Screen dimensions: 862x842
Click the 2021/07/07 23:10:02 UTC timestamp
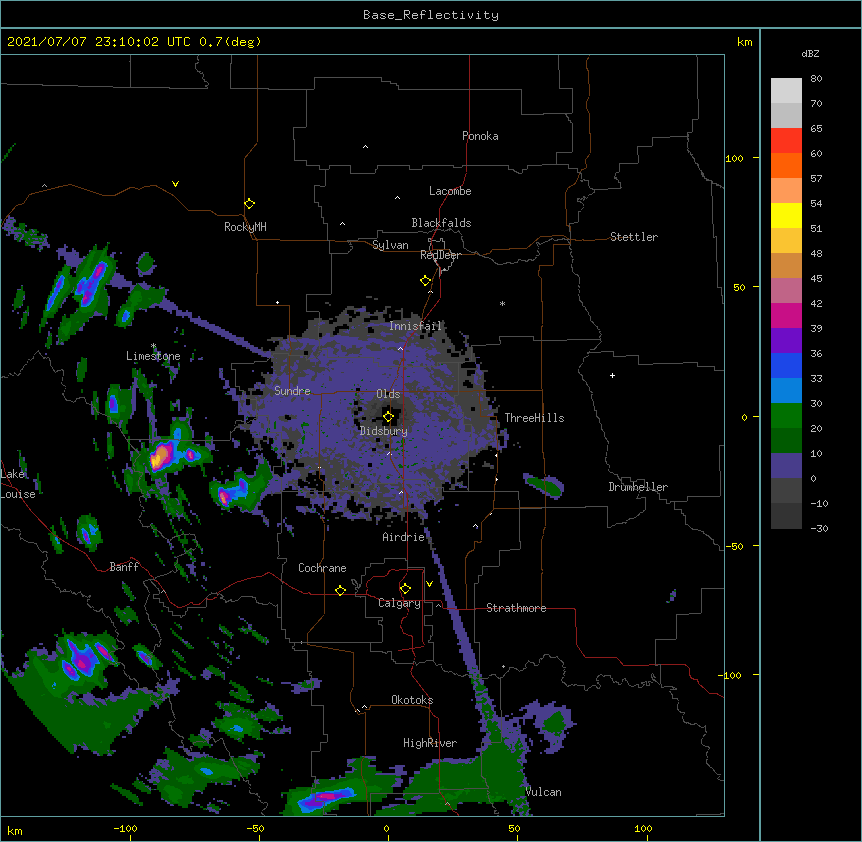point(134,42)
